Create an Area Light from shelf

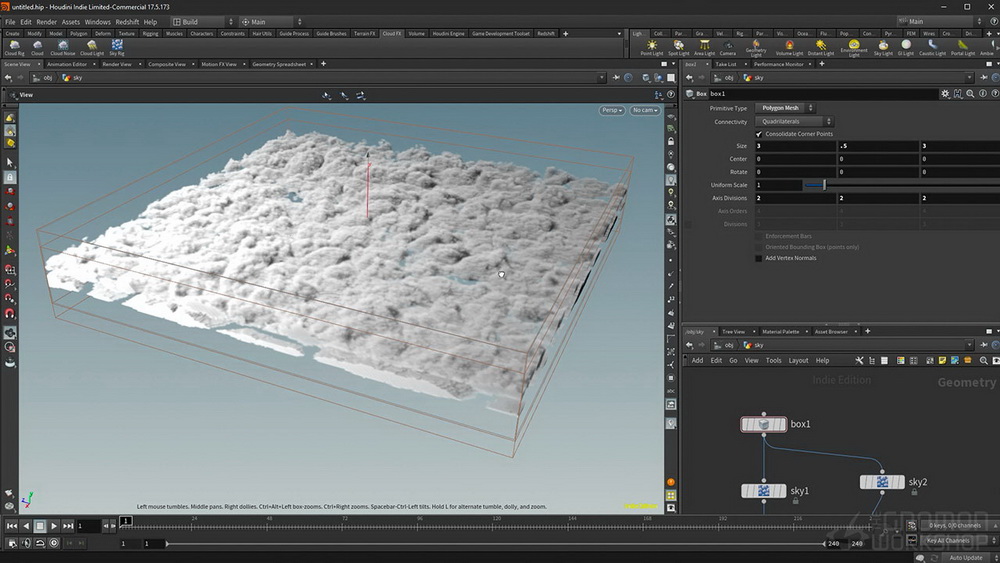click(x=704, y=48)
